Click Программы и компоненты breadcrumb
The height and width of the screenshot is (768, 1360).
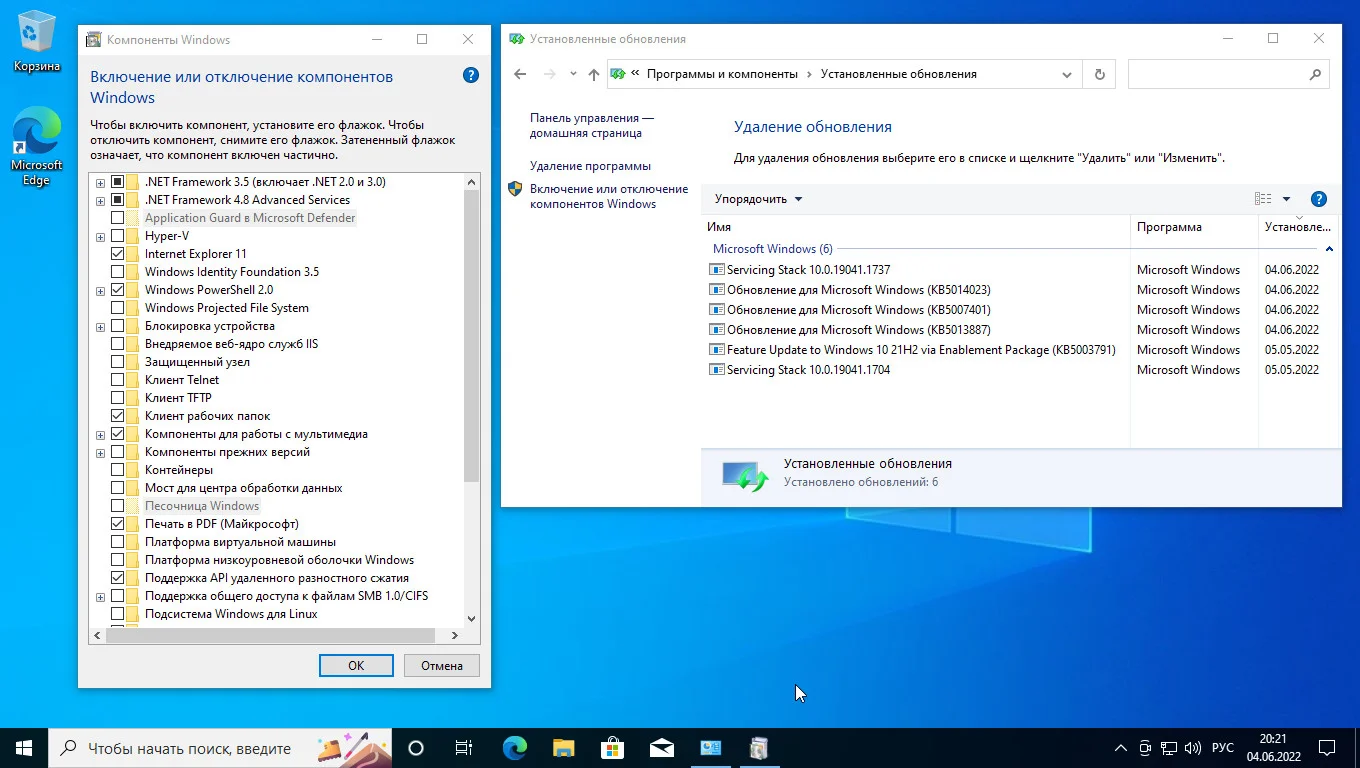tap(722, 74)
